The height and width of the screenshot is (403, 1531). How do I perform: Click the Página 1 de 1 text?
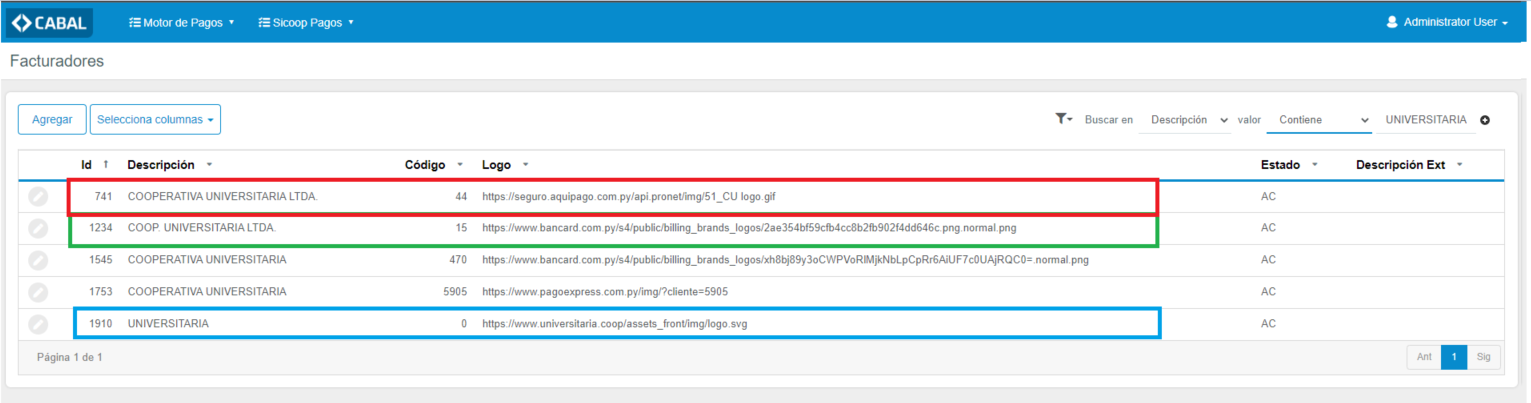click(70, 357)
